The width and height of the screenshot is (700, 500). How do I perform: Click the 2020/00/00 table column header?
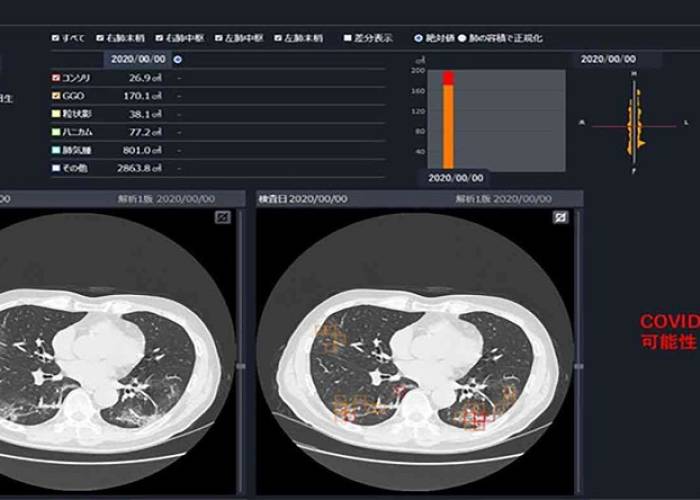click(x=138, y=59)
